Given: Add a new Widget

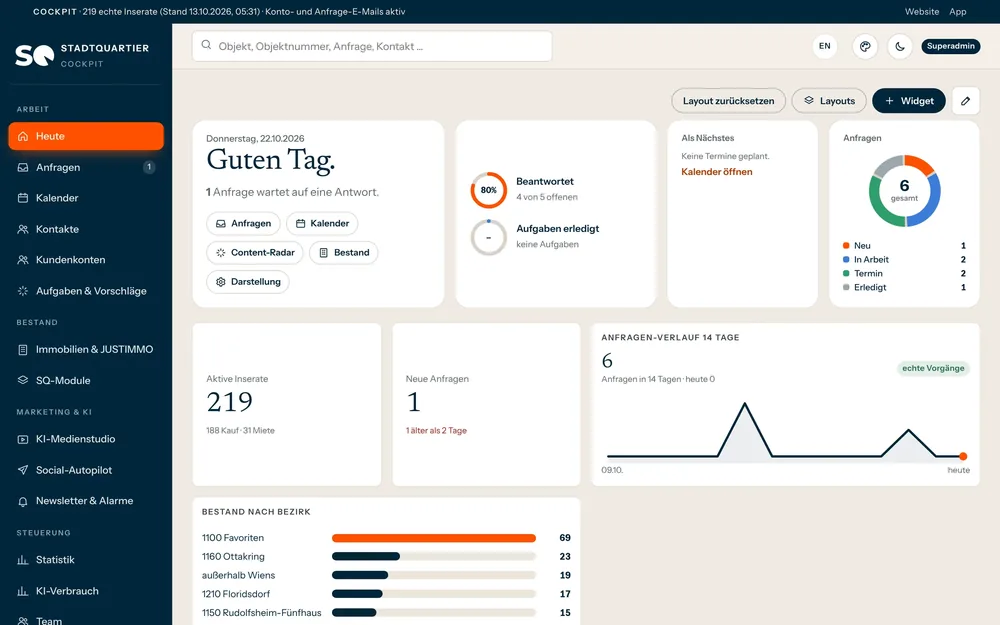Looking at the screenshot, I should click(909, 101).
